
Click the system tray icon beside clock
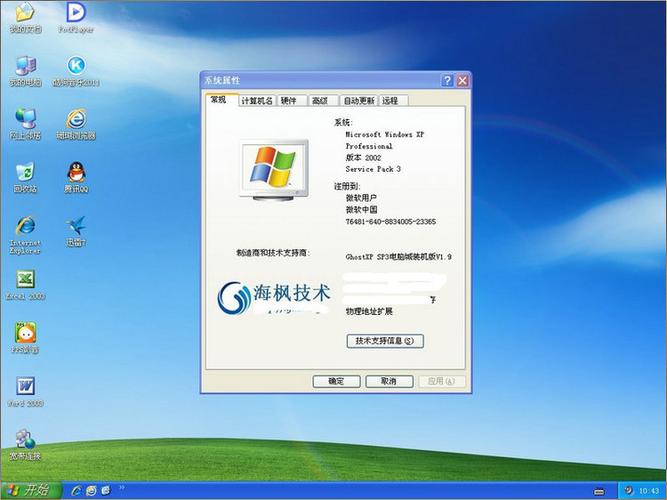(629, 491)
